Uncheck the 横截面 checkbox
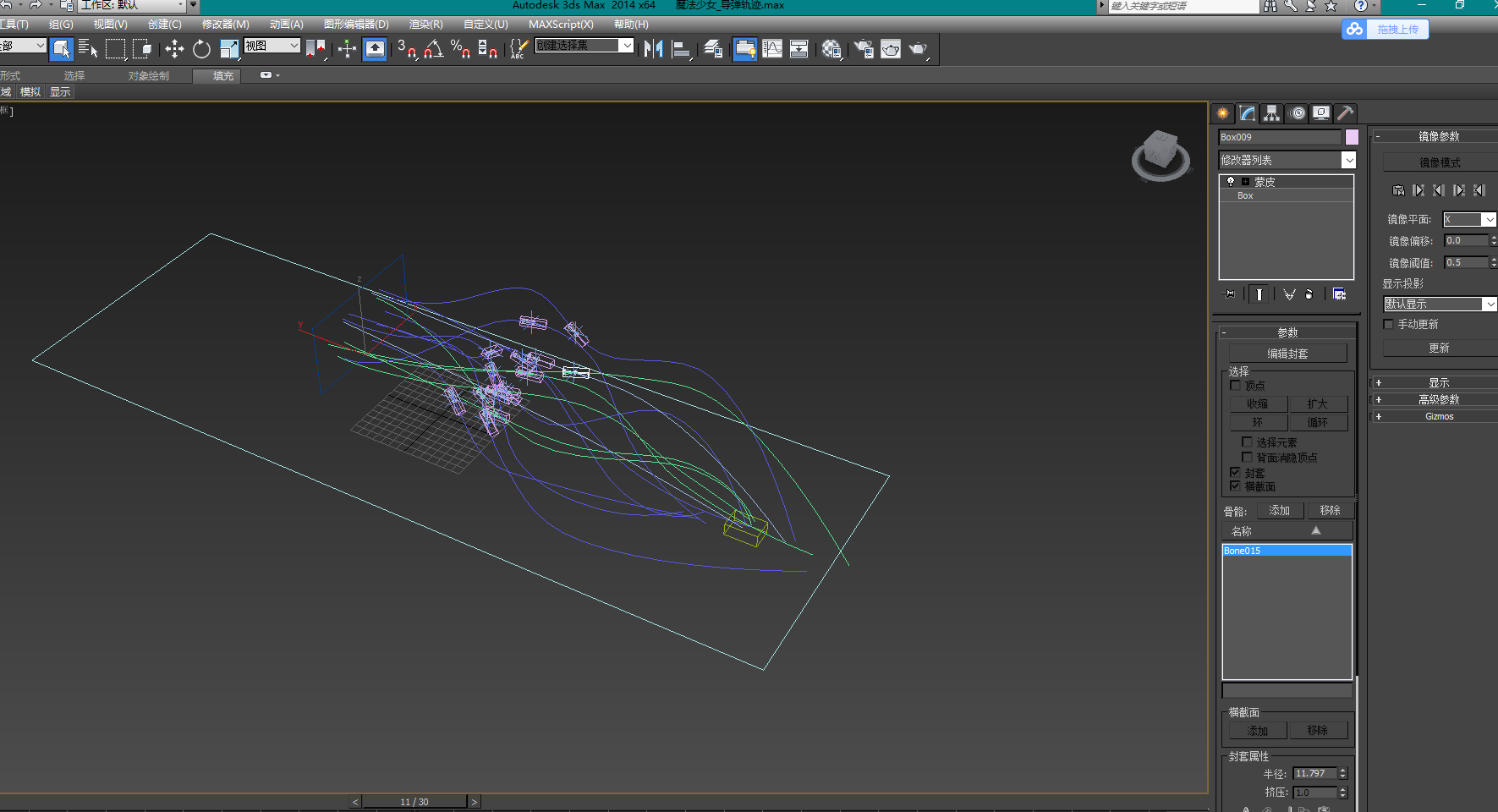The width and height of the screenshot is (1498, 812). click(1235, 486)
